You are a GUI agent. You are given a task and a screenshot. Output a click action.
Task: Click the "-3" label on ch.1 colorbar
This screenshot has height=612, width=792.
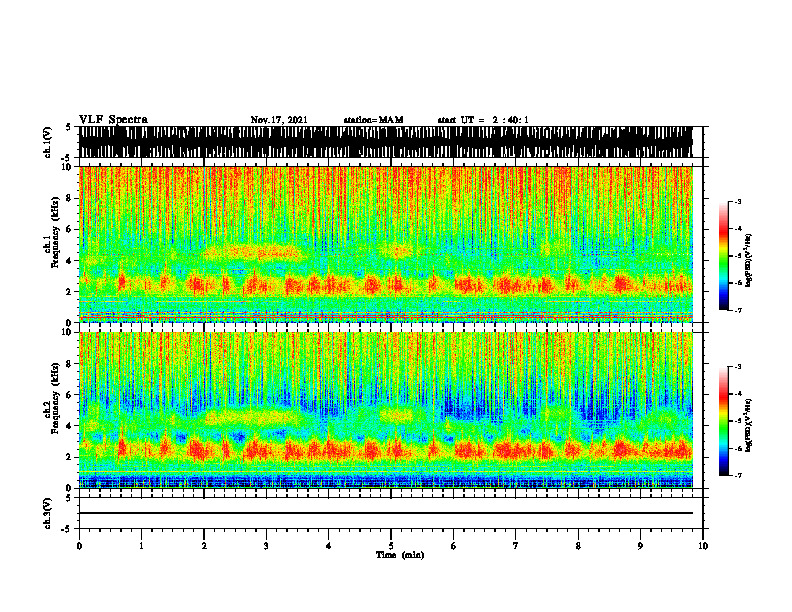tap(737, 201)
